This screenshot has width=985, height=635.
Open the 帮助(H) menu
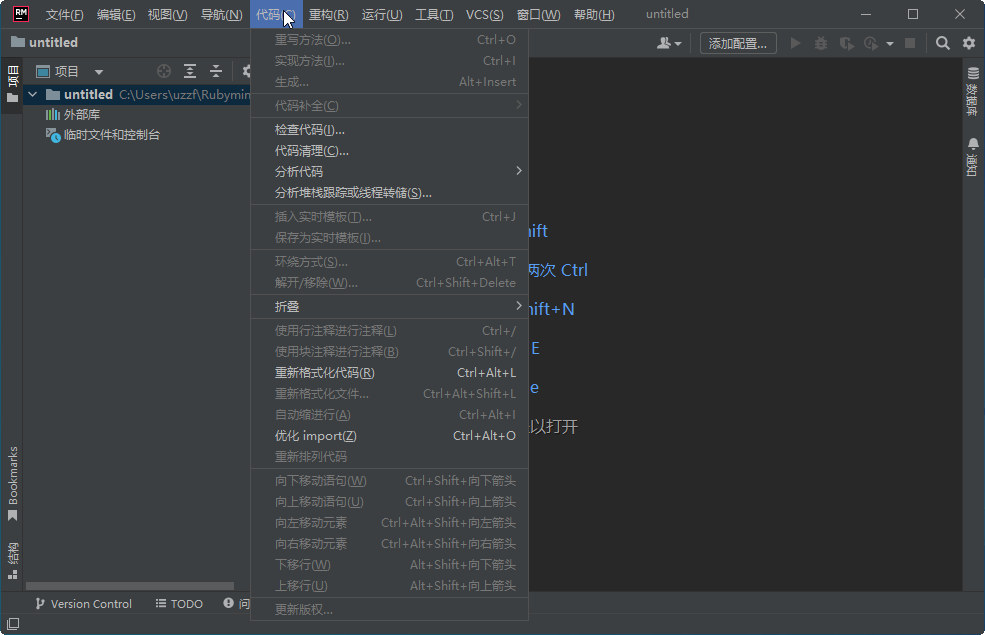[594, 14]
